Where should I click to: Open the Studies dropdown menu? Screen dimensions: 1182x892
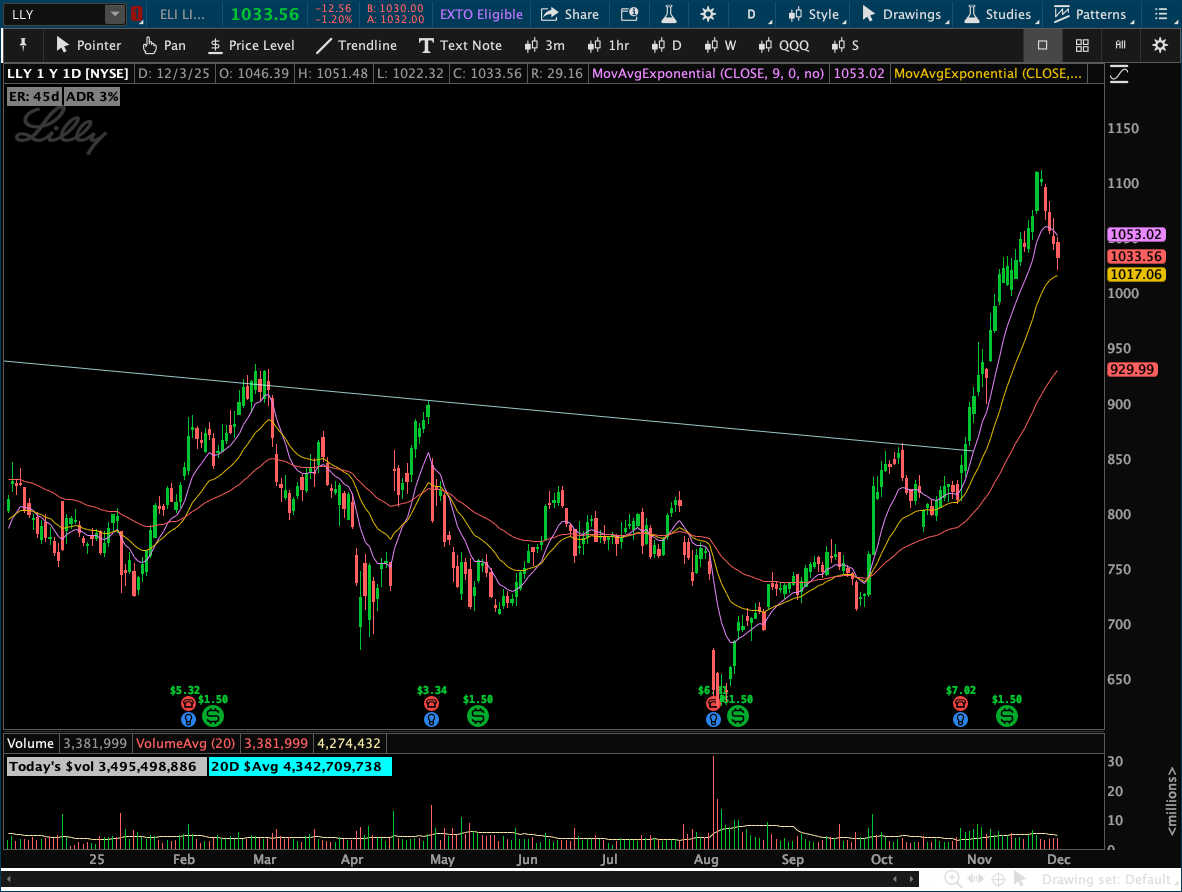point(1000,14)
